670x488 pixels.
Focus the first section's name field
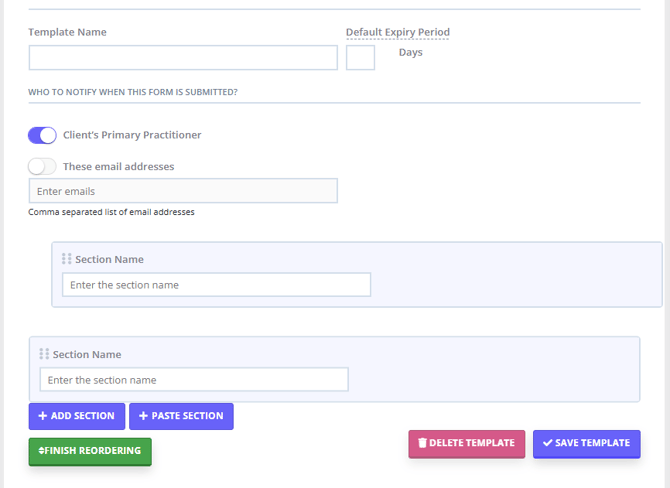coord(216,285)
